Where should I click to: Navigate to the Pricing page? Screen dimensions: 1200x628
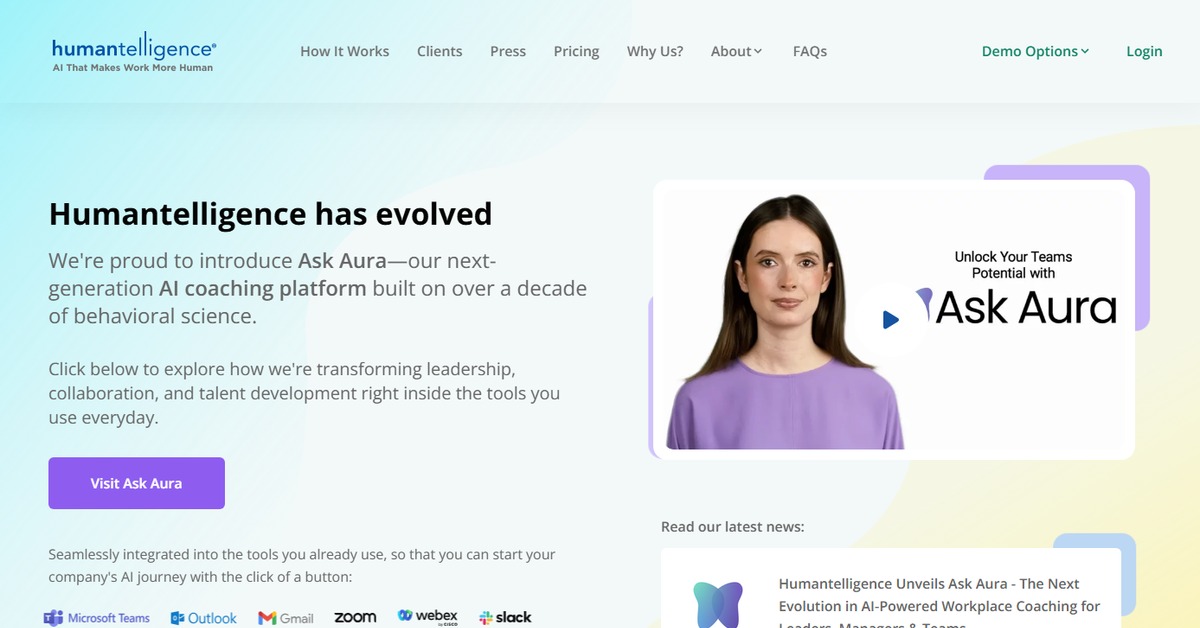tap(576, 51)
